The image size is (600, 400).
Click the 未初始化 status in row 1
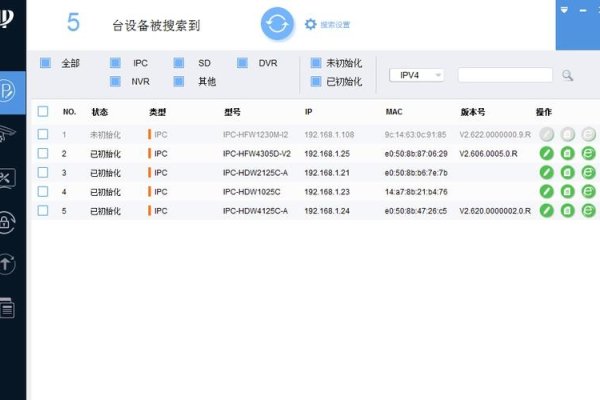[x=105, y=134]
